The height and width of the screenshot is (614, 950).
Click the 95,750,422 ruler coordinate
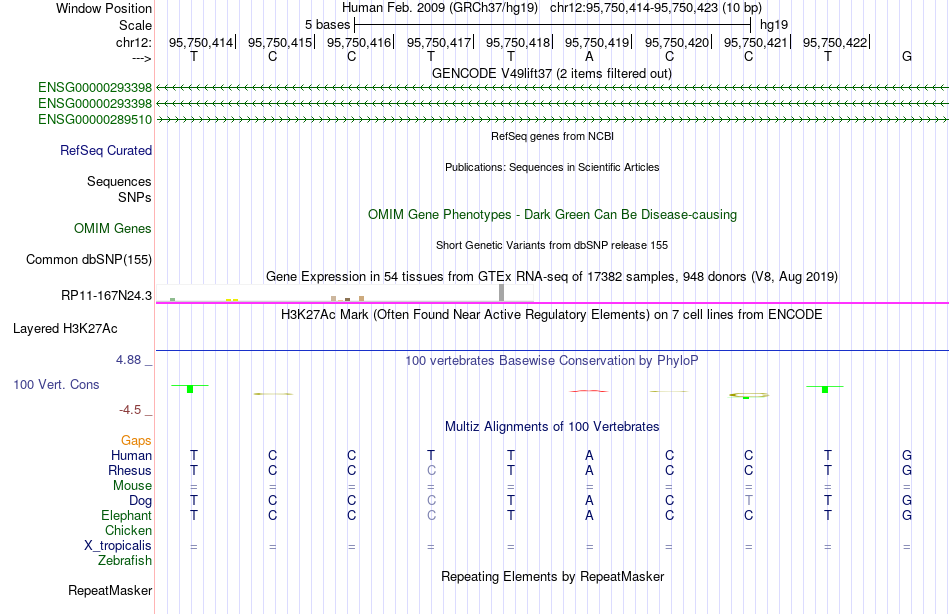point(835,42)
